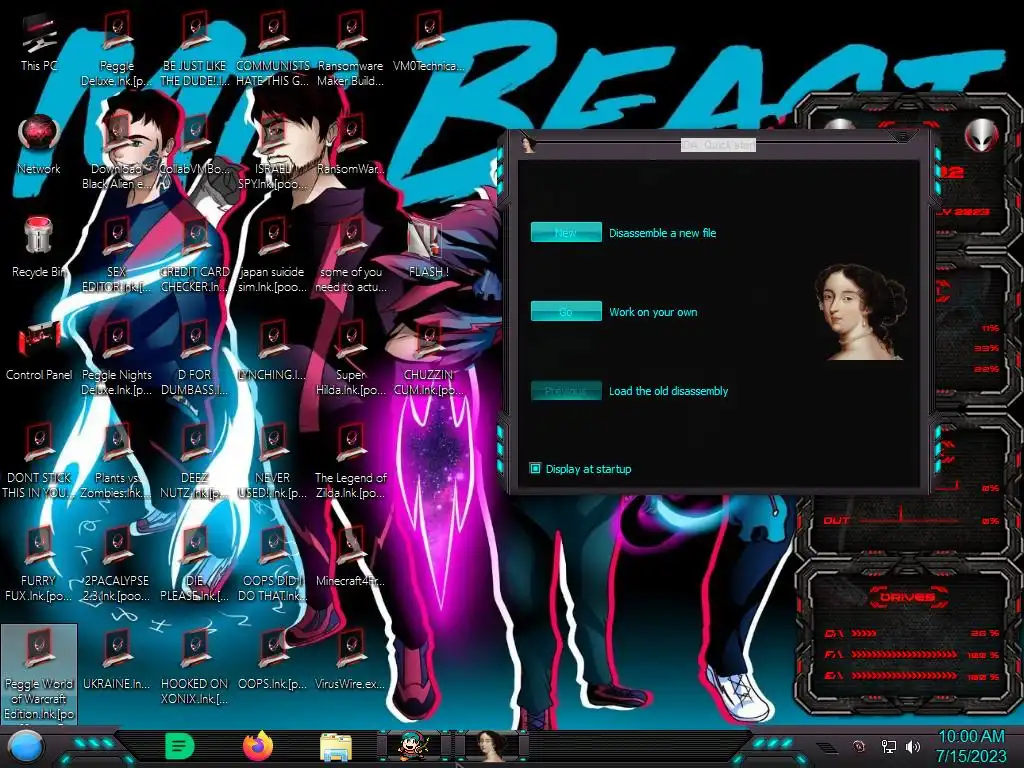The height and width of the screenshot is (768, 1024).
Task: Select the FLASH ! desktop icon
Action: coord(428,248)
